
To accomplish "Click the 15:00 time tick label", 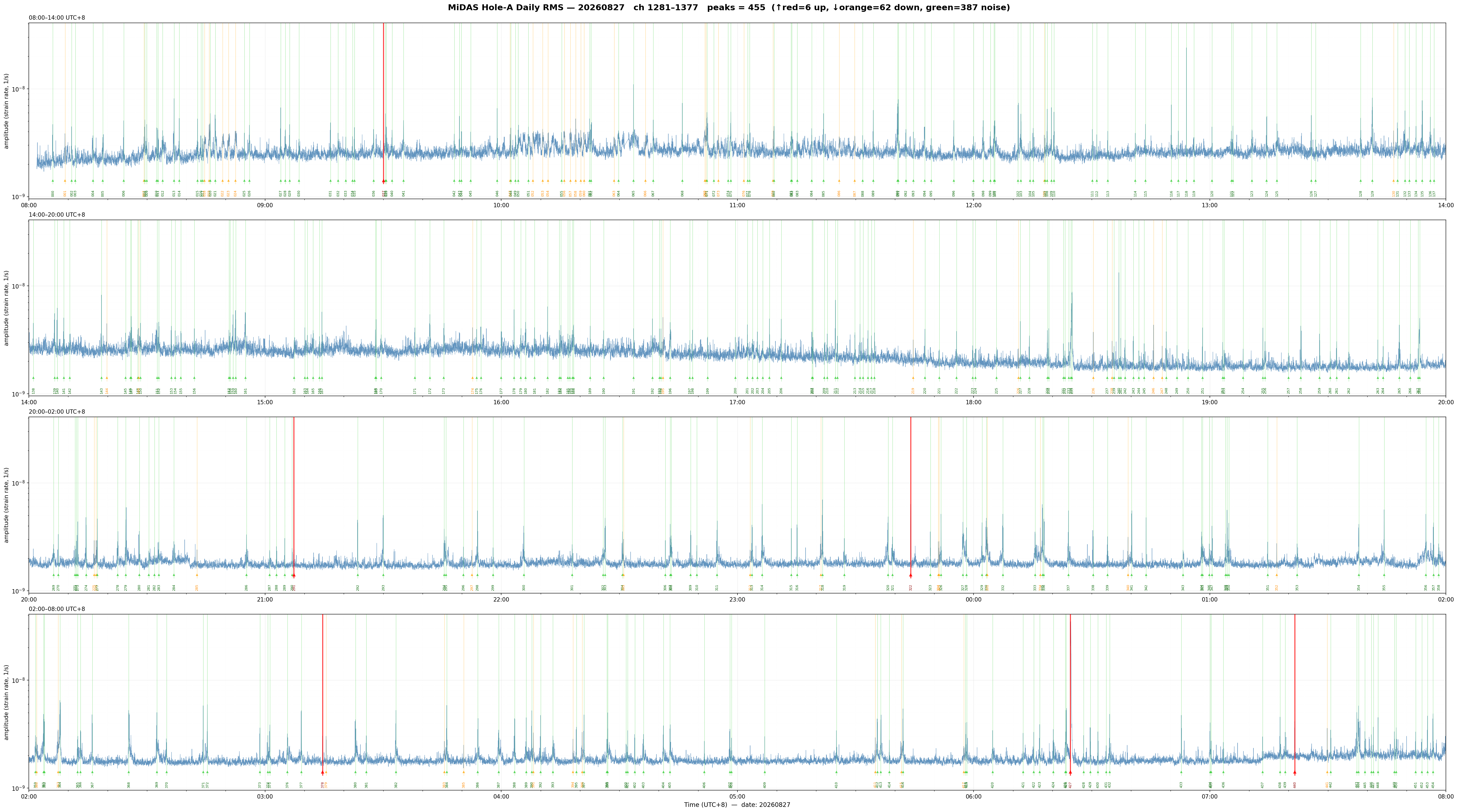I will pos(265,402).
